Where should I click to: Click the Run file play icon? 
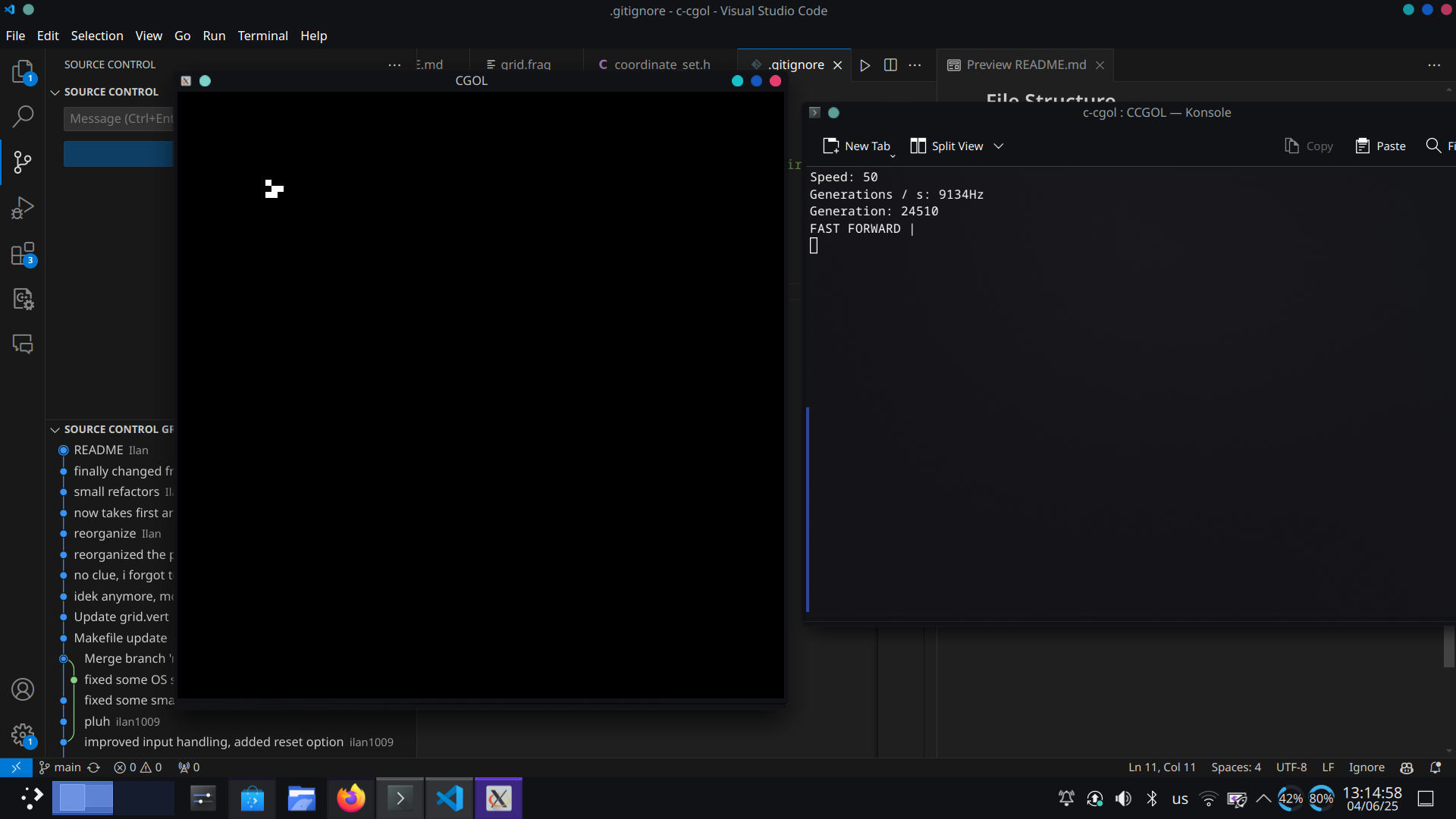tap(864, 65)
